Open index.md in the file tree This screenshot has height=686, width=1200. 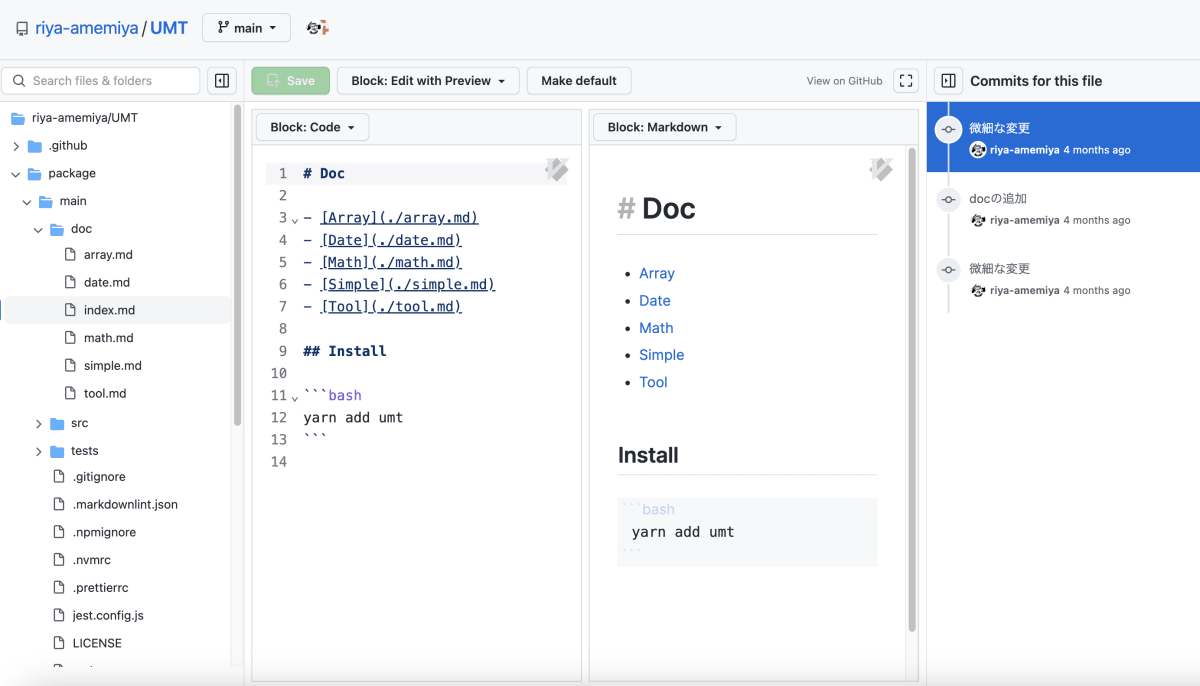pos(109,310)
